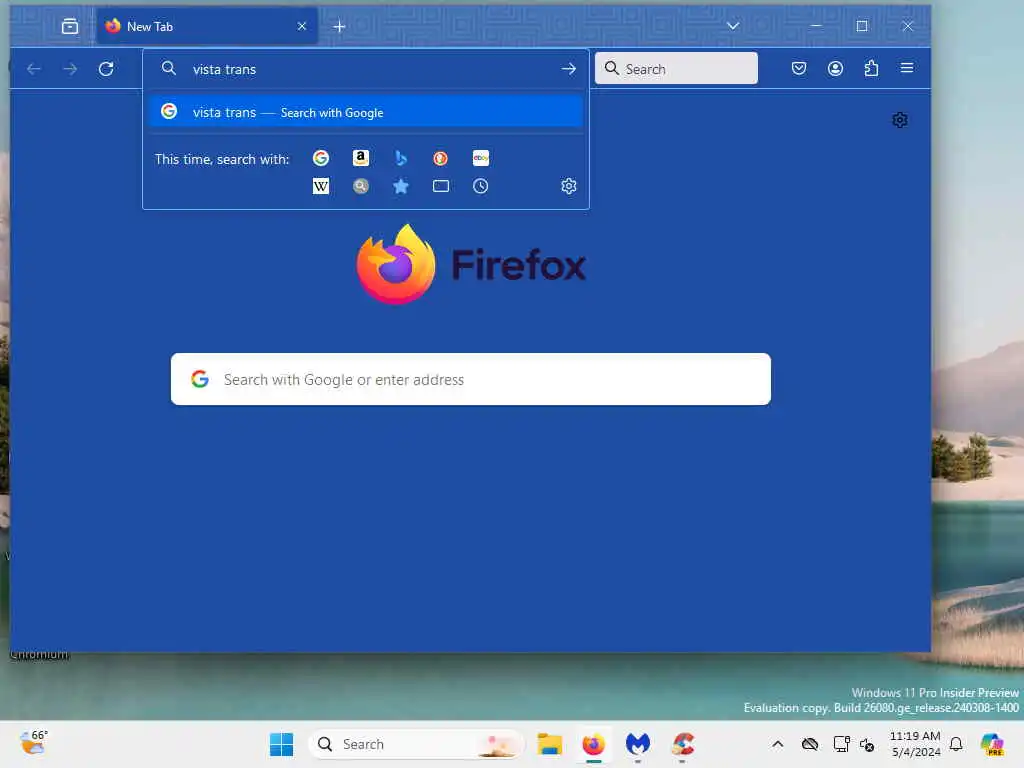Screen dimensions: 1024x768
Task: Open Firefox View from the tab bar
Action: [x=70, y=26]
